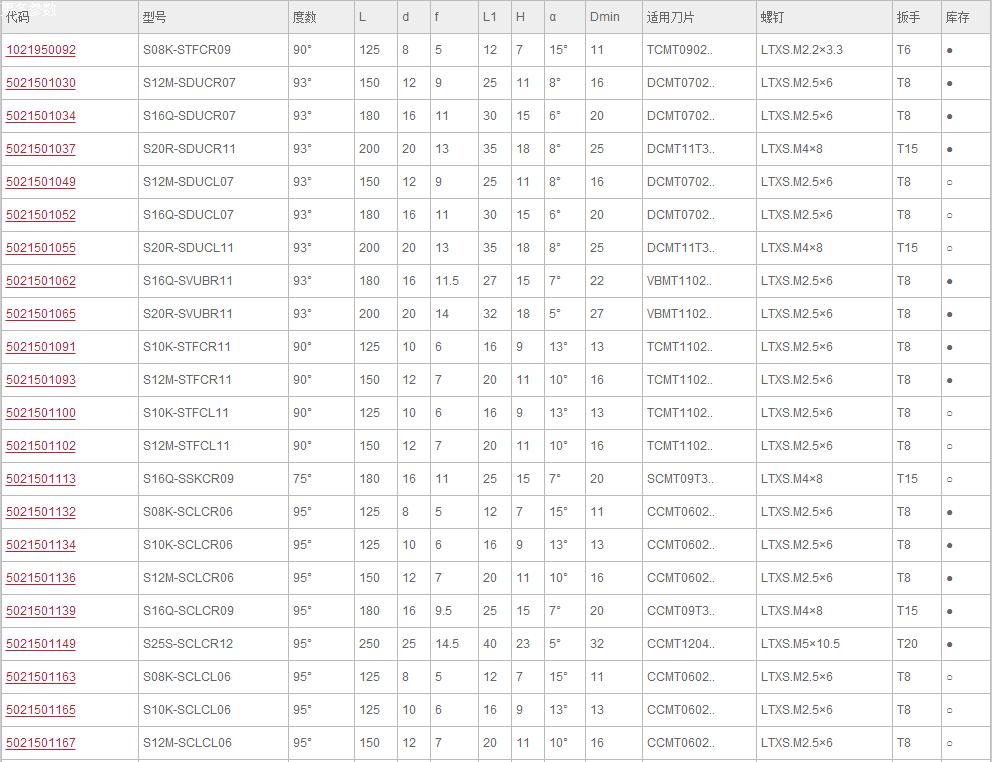Click stock dot in S25S-SCLCR12 row
The width and height of the screenshot is (993, 762).
click(949, 644)
